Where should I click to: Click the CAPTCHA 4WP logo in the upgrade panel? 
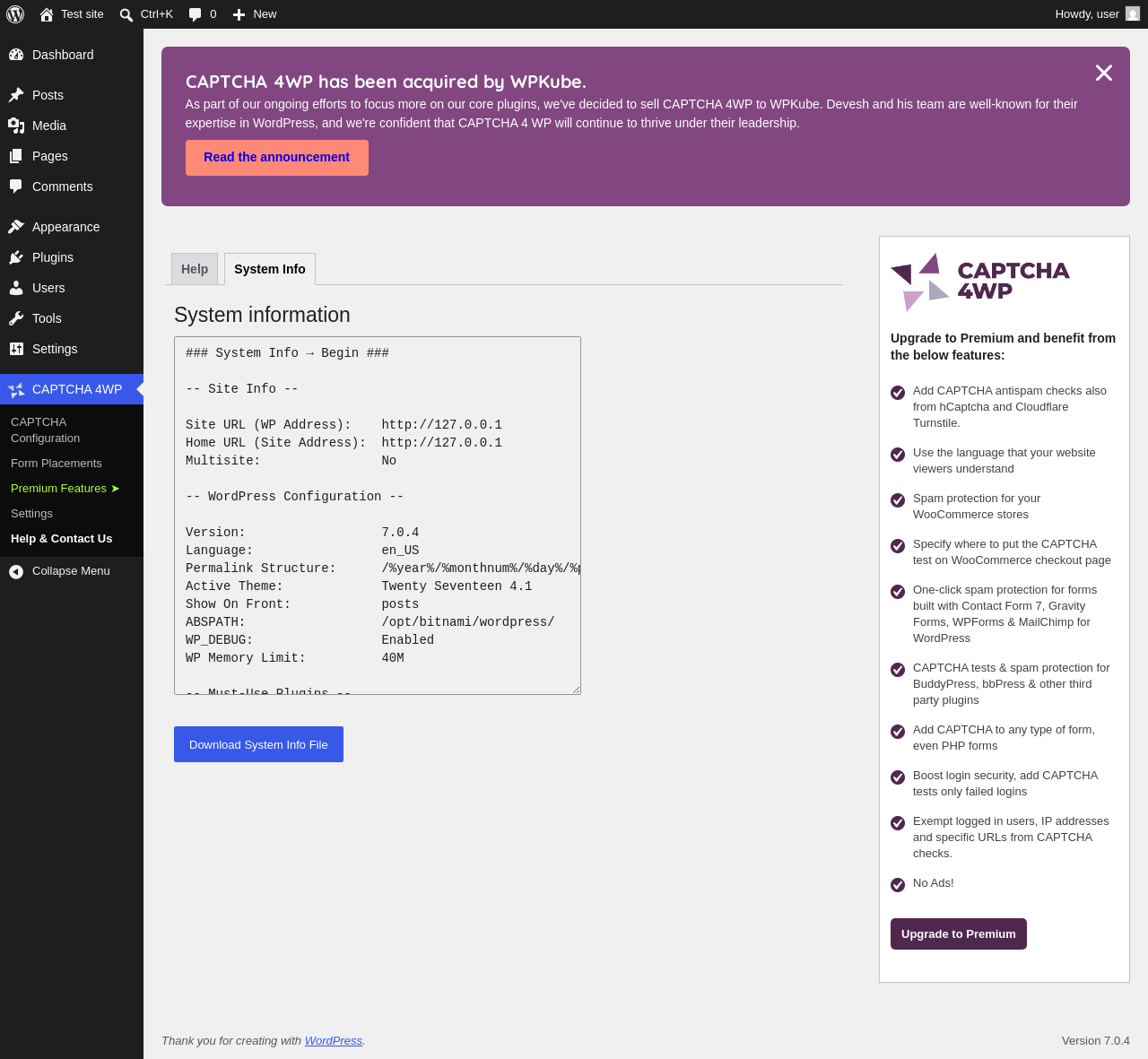980,282
